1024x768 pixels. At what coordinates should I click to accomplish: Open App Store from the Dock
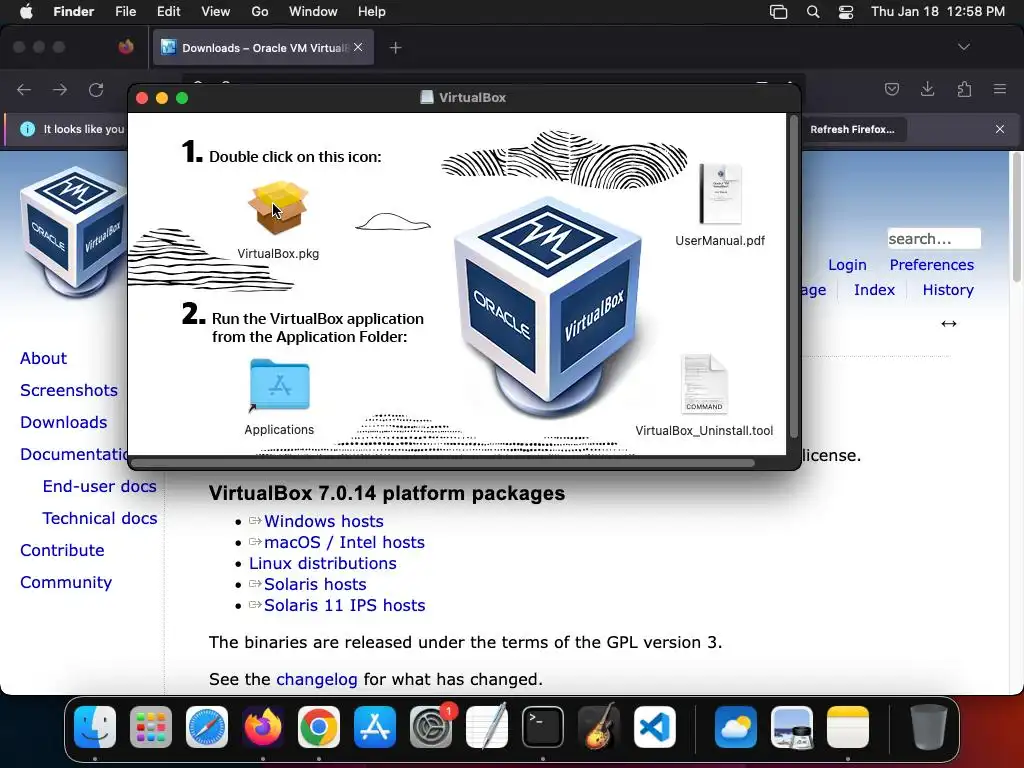pyautogui.click(x=375, y=727)
